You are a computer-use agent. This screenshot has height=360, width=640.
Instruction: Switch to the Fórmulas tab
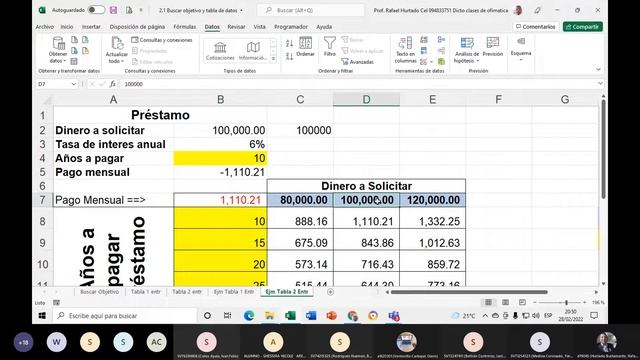tap(184, 27)
